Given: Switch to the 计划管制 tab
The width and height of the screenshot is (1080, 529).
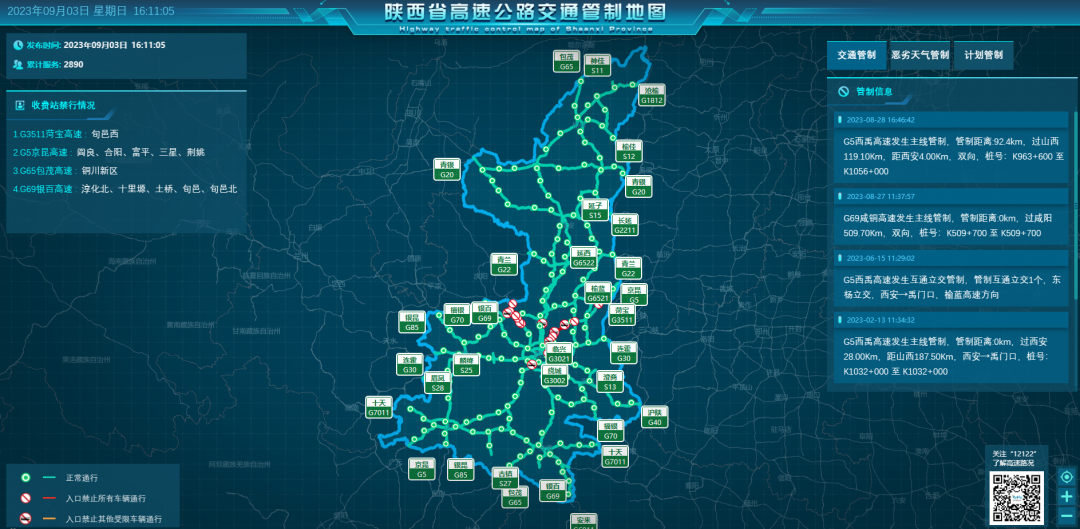Looking at the screenshot, I should (984, 55).
